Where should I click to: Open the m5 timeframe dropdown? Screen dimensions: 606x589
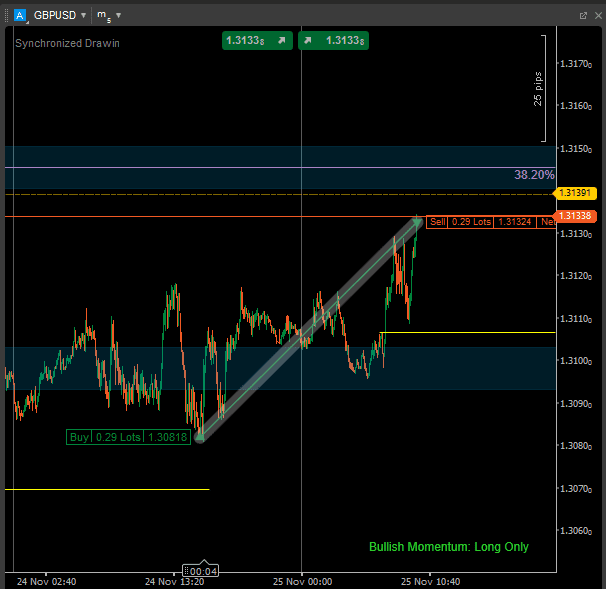[109, 16]
